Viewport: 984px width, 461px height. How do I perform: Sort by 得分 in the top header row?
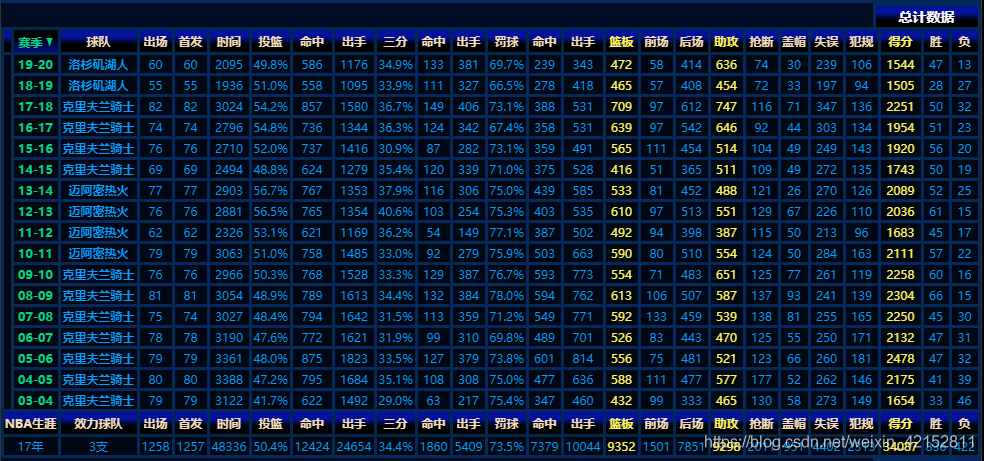900,42
